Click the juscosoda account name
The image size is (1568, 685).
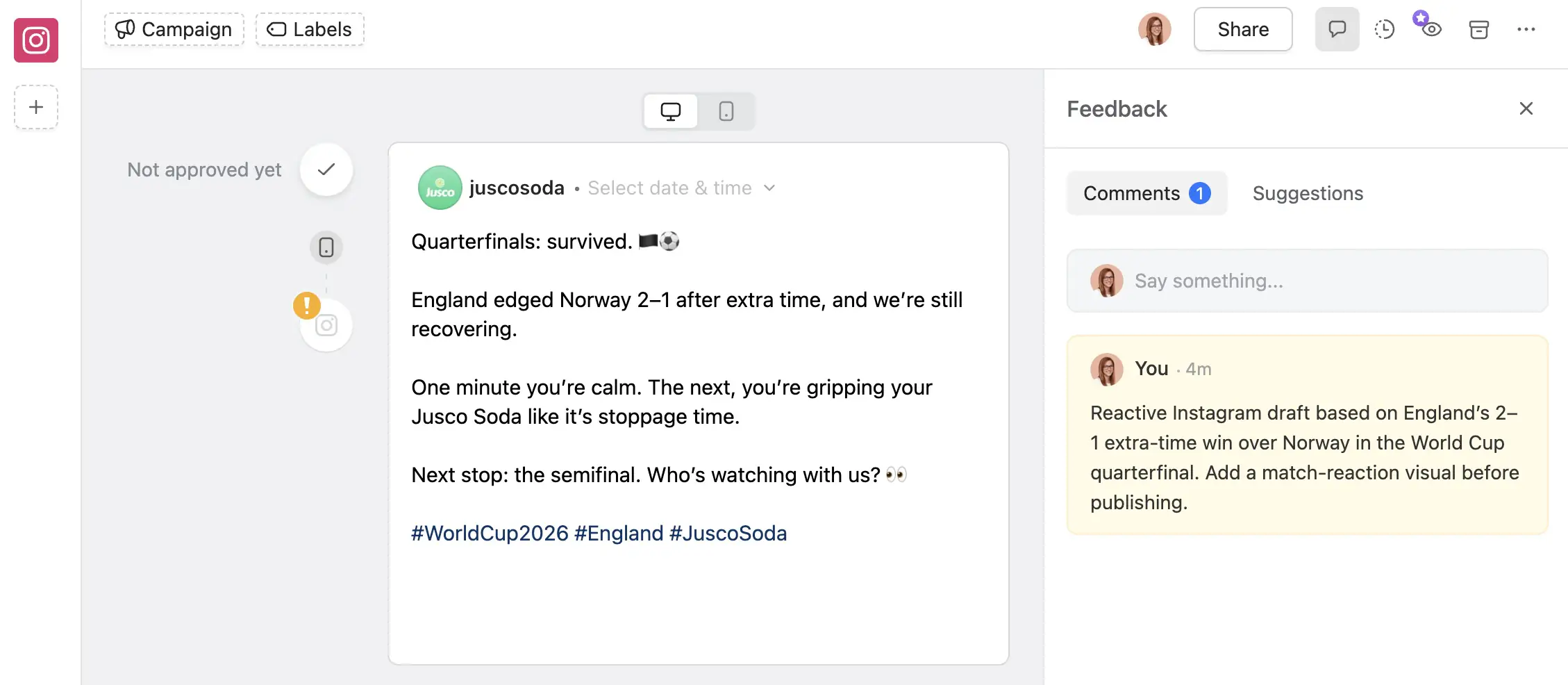pyautogui.click(x=517, y=188)
